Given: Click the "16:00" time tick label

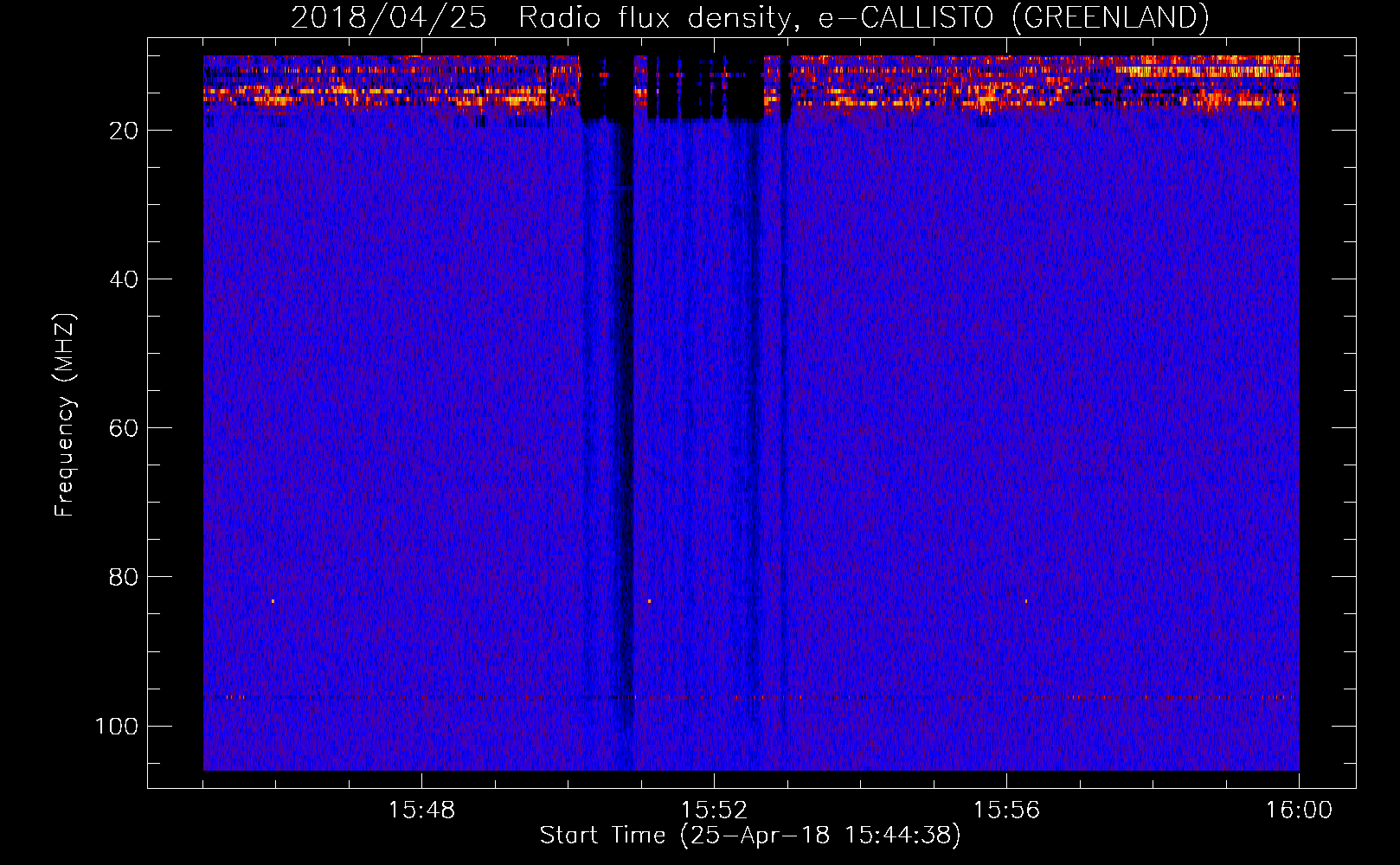Looking at the screenshot, I should pyautogui.click(x=1299, y=811).
